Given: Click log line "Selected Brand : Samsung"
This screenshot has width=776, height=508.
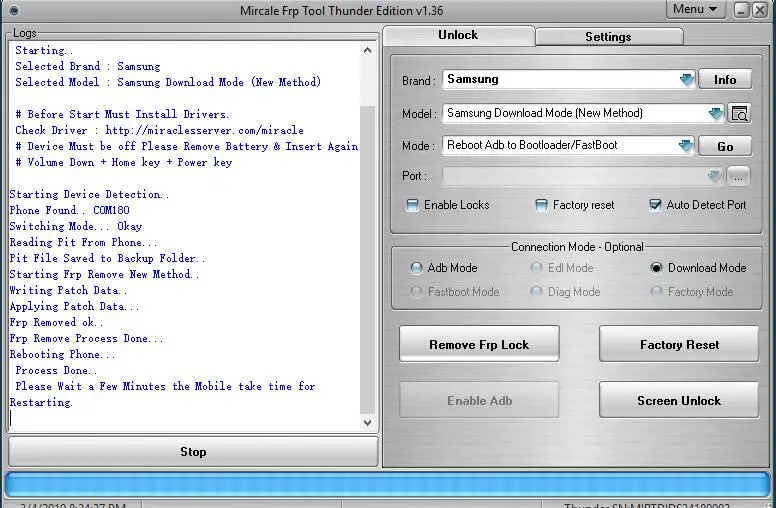Looking at the screenshot, I should point(88,66).
